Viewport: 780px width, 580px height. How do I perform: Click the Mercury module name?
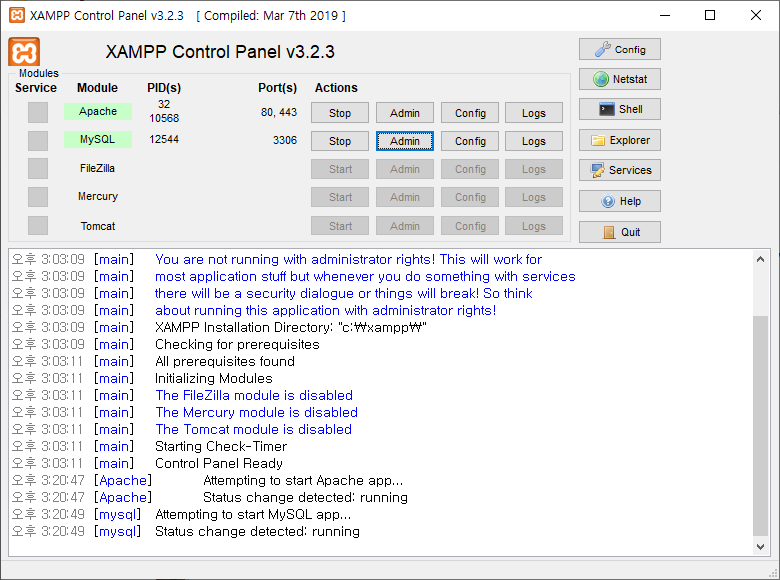98,196
